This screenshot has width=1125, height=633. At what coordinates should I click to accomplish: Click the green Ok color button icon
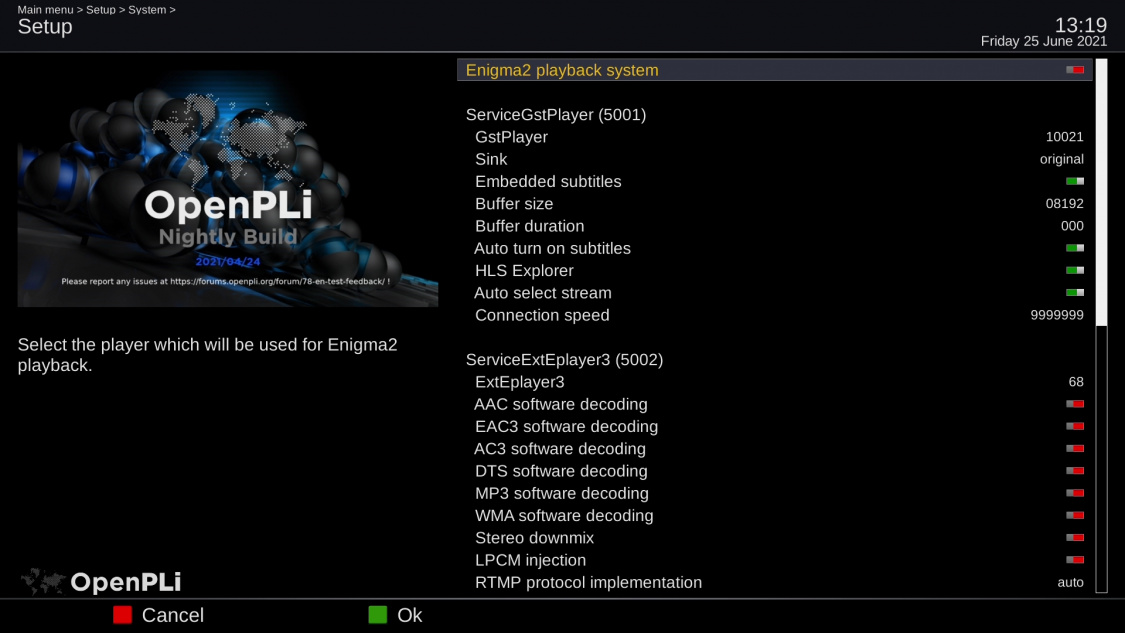377,615
